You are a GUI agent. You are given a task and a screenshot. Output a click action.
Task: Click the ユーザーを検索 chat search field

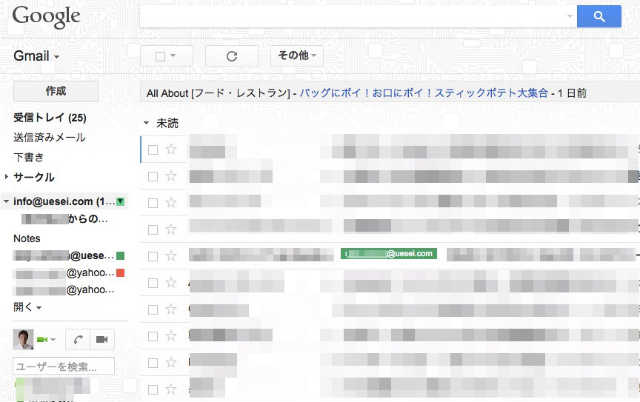(x=64, y=366)
